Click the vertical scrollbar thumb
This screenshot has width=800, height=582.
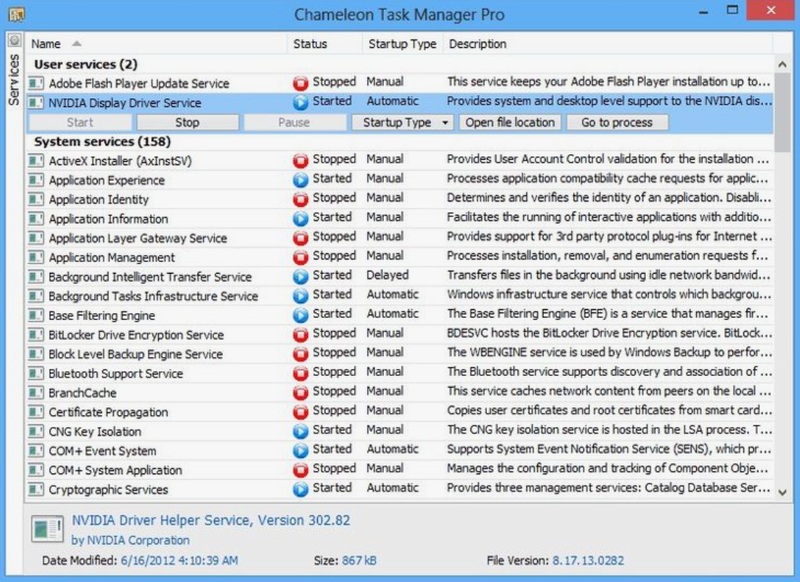click(782, 112)
